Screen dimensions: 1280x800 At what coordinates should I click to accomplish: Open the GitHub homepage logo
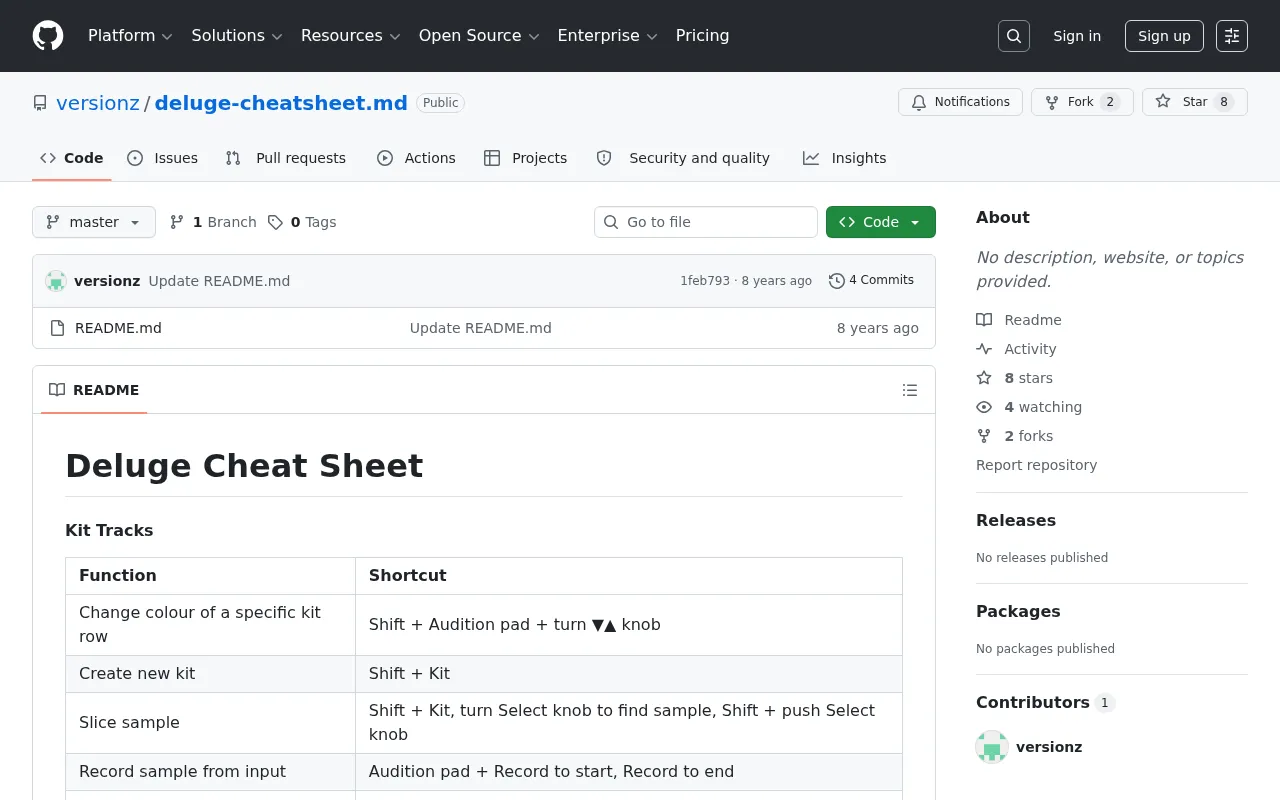(x=48, y=36)
